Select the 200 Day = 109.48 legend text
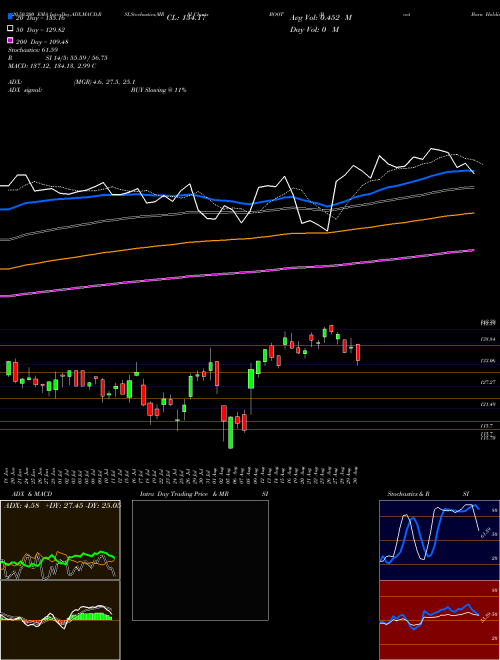Screen dimensions: 500x660 pos(43,42)
